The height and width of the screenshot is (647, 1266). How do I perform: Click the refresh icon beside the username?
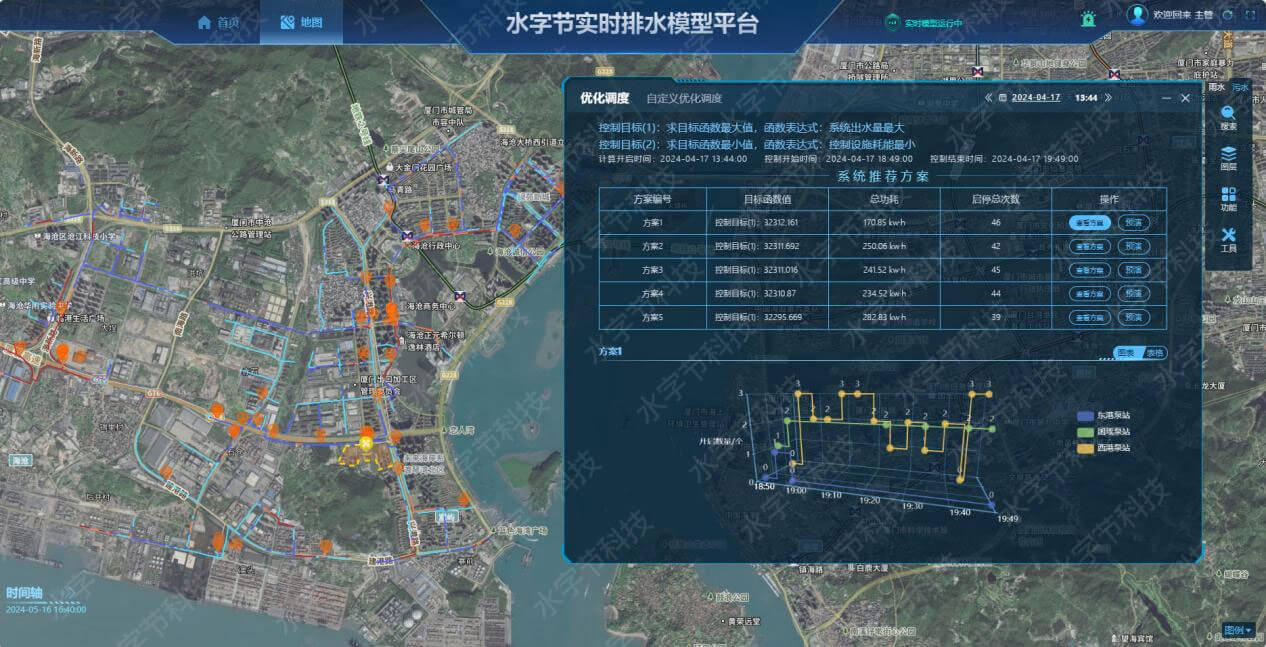tap(1227, 16)
